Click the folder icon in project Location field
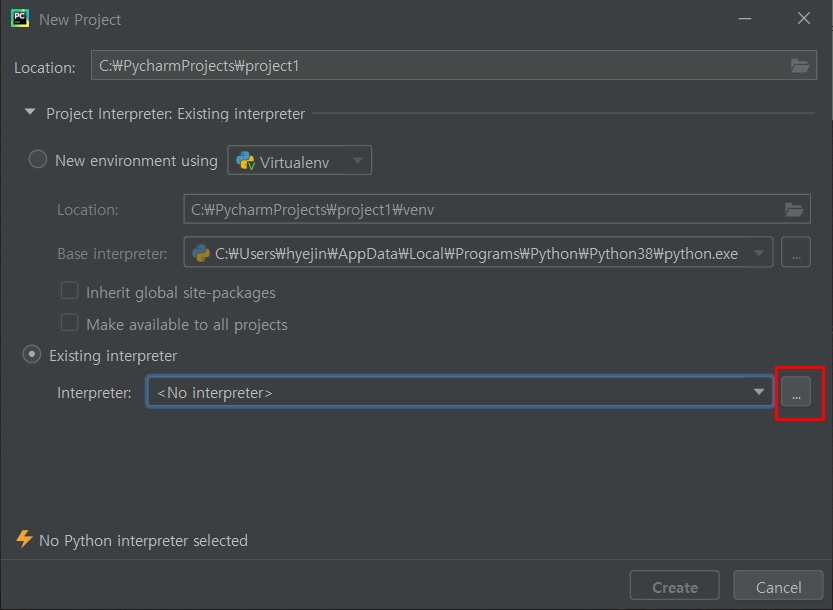Screen dimensions: 833x610 pyautogui.click(x=800, y=66)
